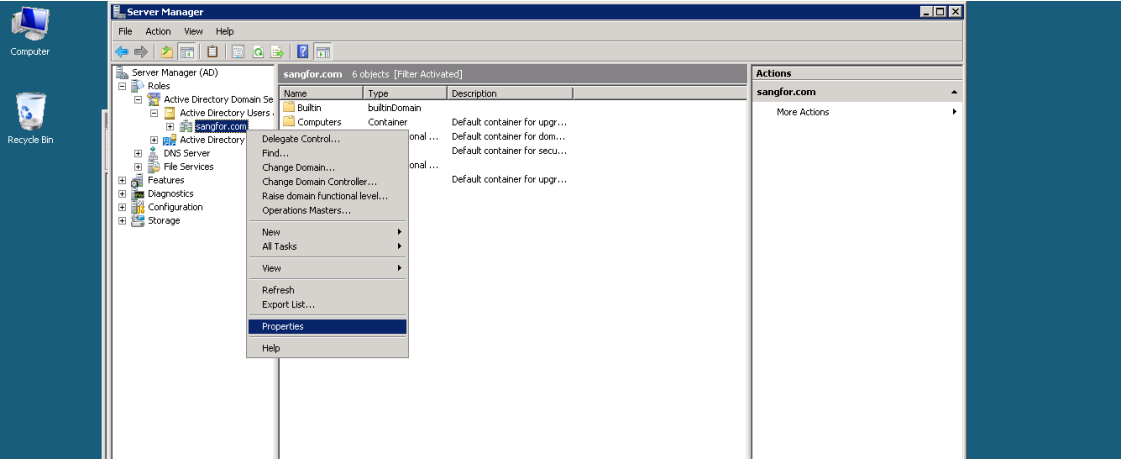Image resolution: width=1123 pixels, height=461 pixels.
Task: Select File Services in the tree
Action: [188, 167]
